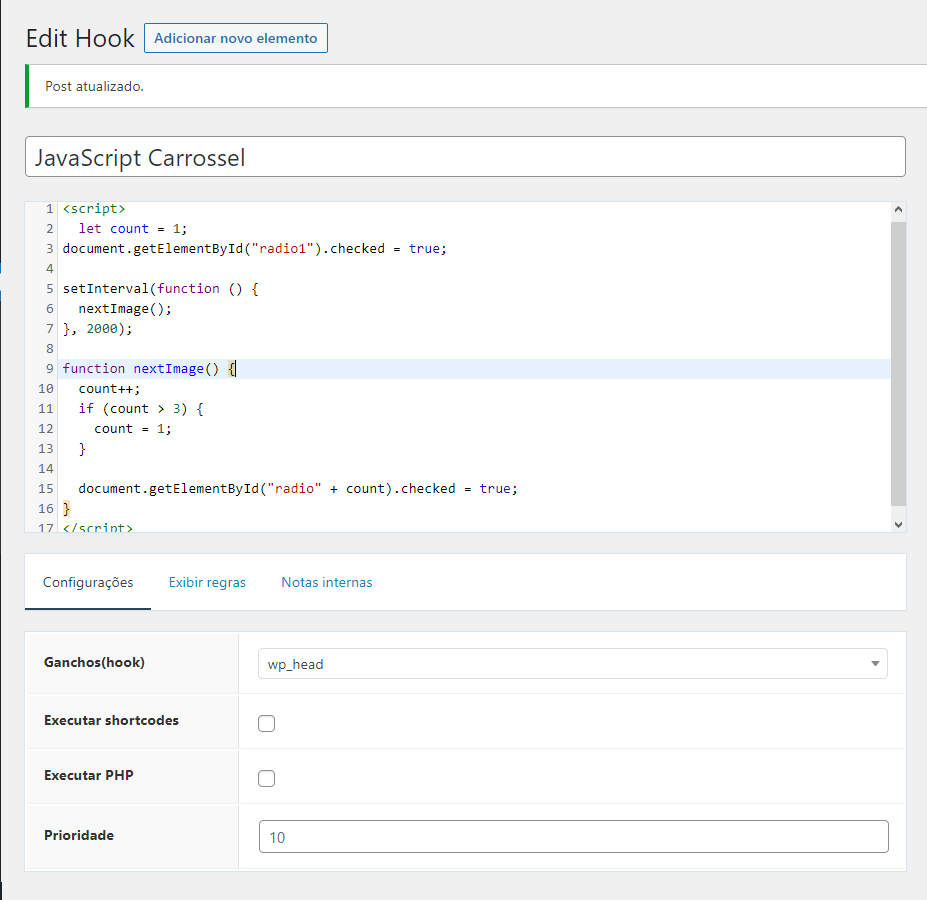Click inside the Prioridade value field
Viewport: 927px width, 900px height.
[573, 836]
